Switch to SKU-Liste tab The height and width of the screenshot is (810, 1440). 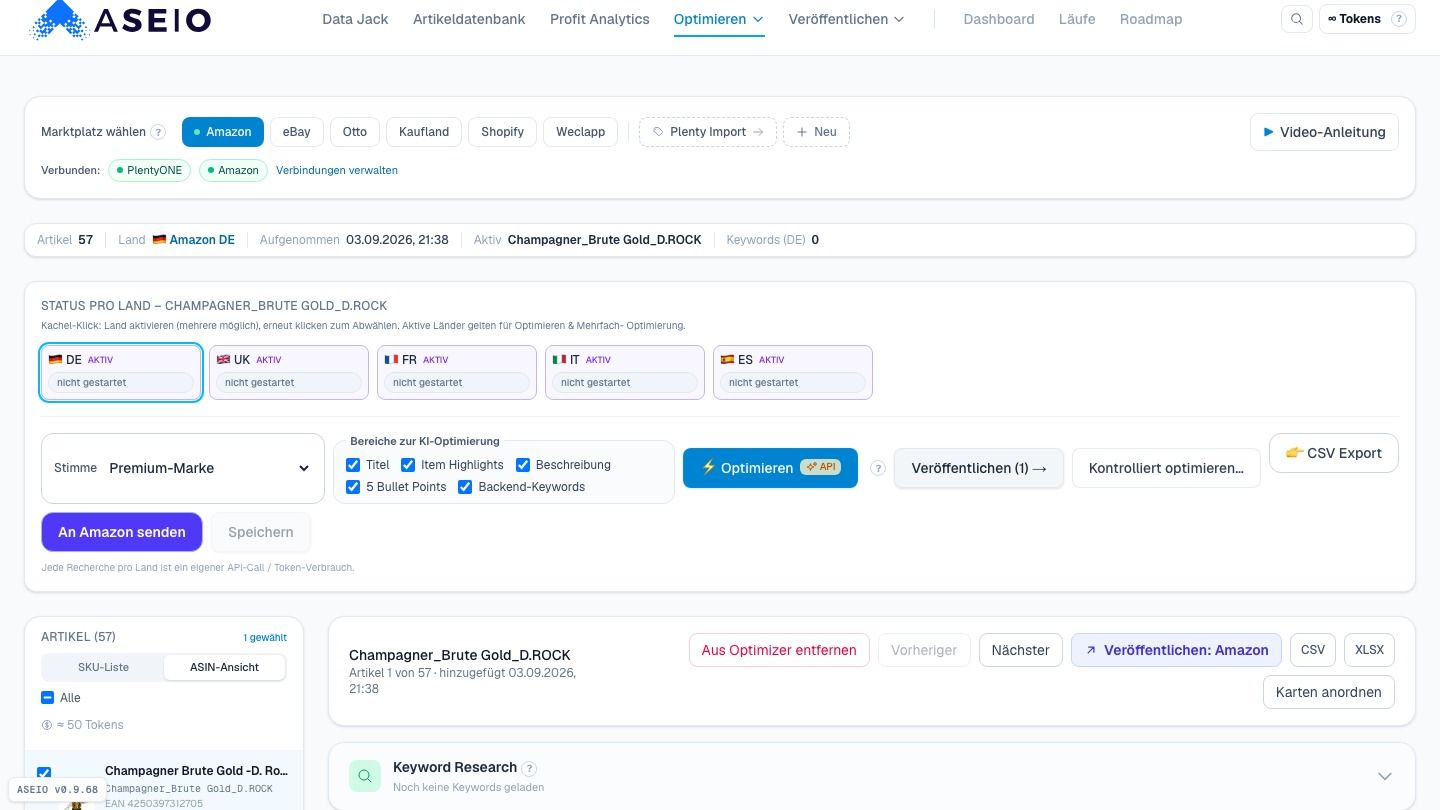coord(103,667)
